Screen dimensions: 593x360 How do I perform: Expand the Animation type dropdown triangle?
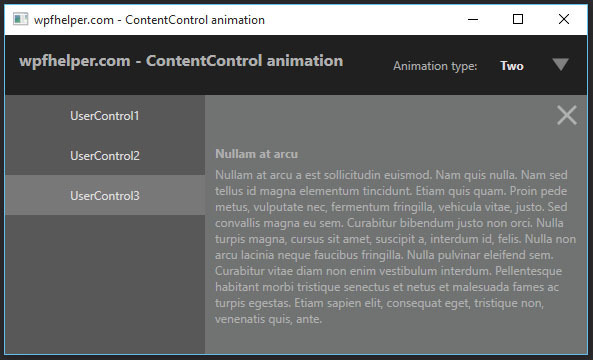click(560, 65)
